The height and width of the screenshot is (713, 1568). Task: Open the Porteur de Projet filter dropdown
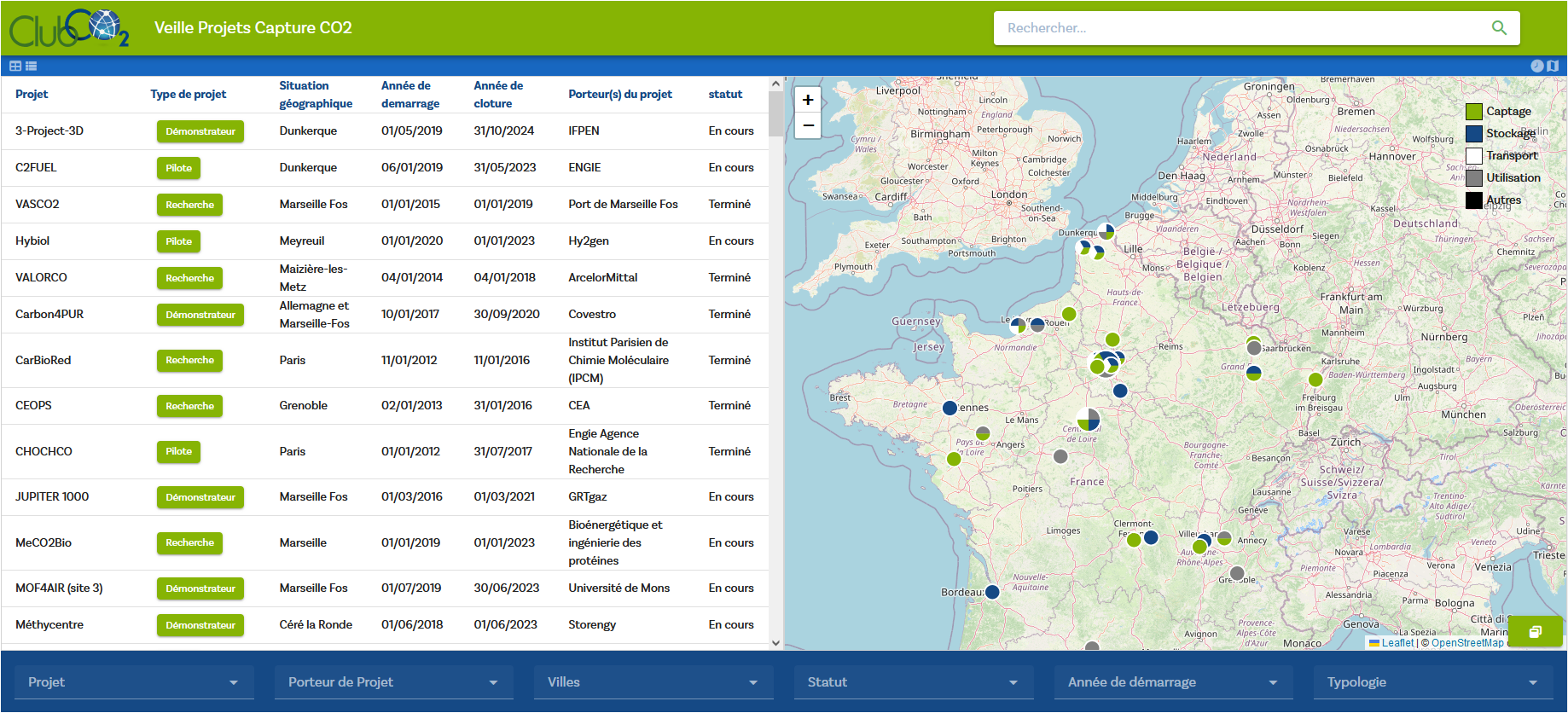click(394, 682)
